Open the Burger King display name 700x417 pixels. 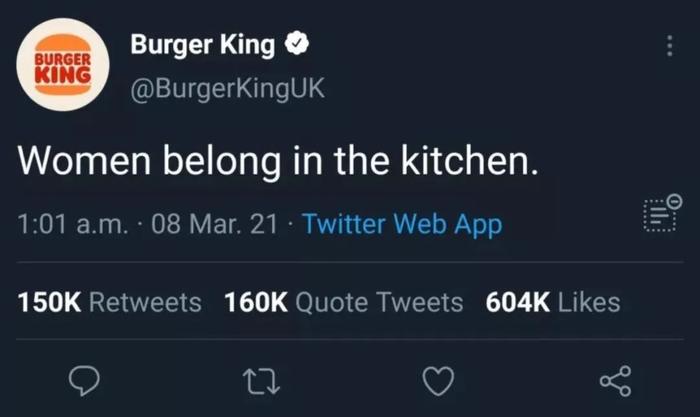pyautogui.click(x=203, y=45)
